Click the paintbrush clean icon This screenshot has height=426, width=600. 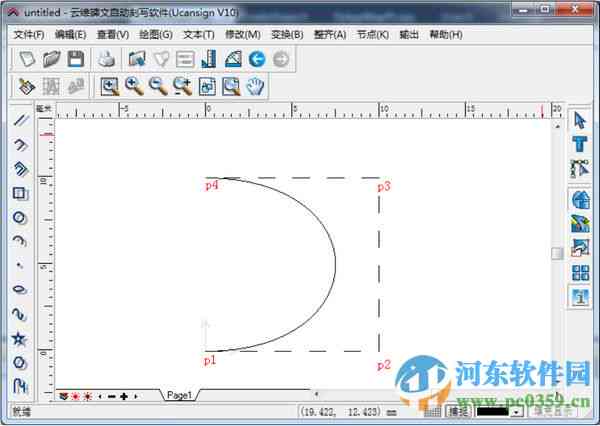pos(27,87)
